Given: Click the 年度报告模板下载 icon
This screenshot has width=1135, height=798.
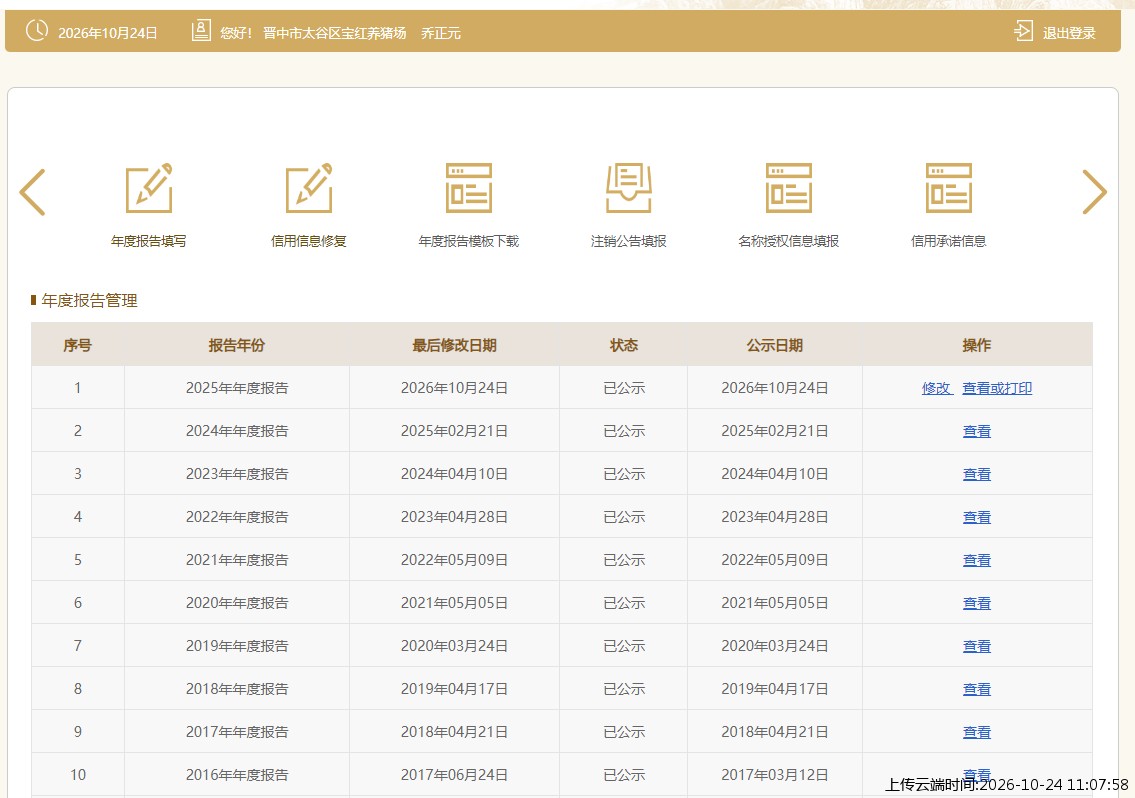Looking at the screenshot, I should (469, 188).
